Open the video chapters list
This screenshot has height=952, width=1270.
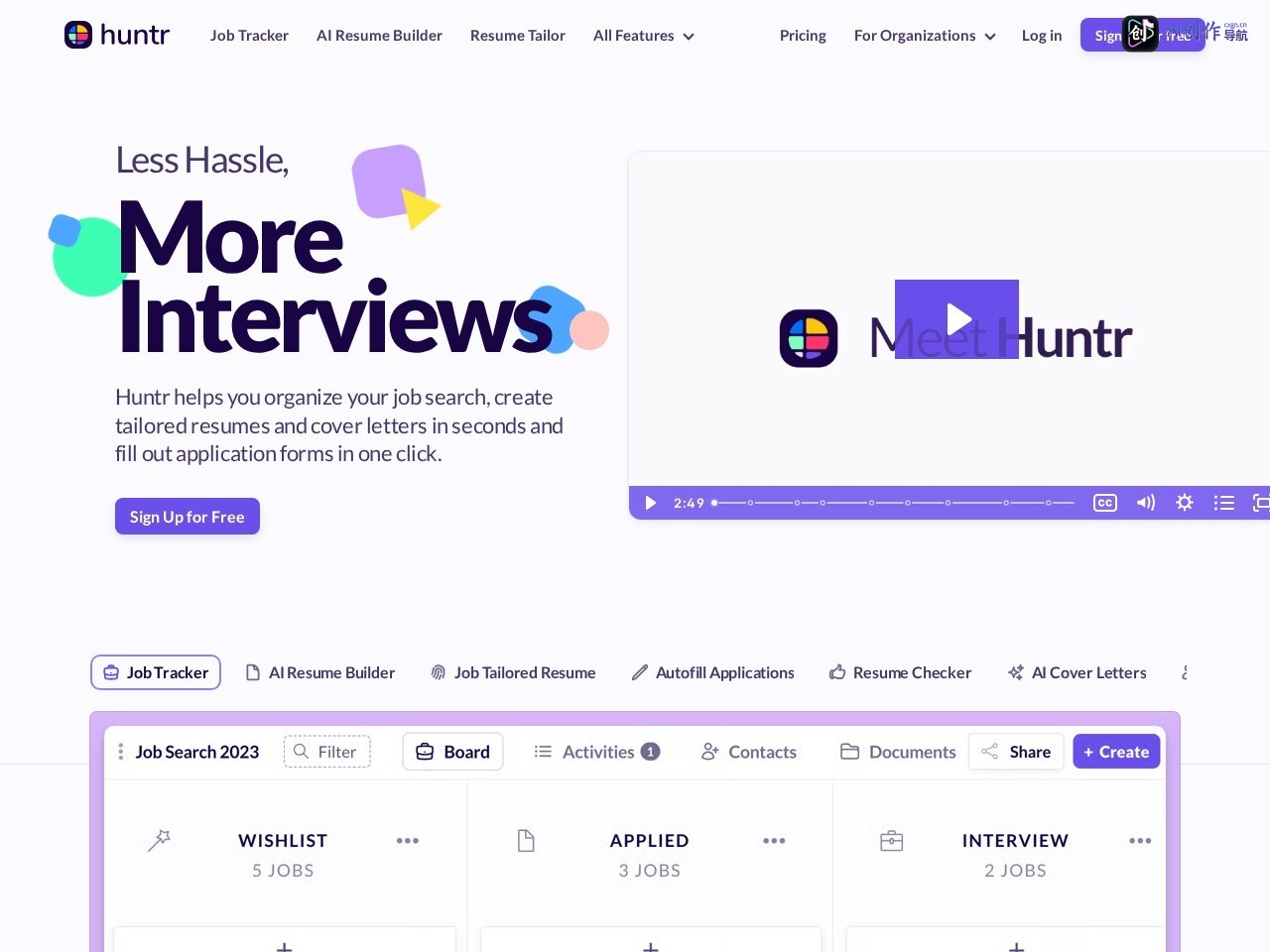click(1224, 503)
